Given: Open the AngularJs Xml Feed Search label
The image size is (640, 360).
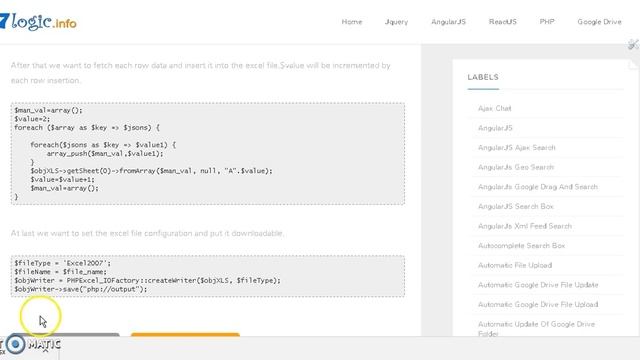Looking at the screenshot, I should pos(525,226).
